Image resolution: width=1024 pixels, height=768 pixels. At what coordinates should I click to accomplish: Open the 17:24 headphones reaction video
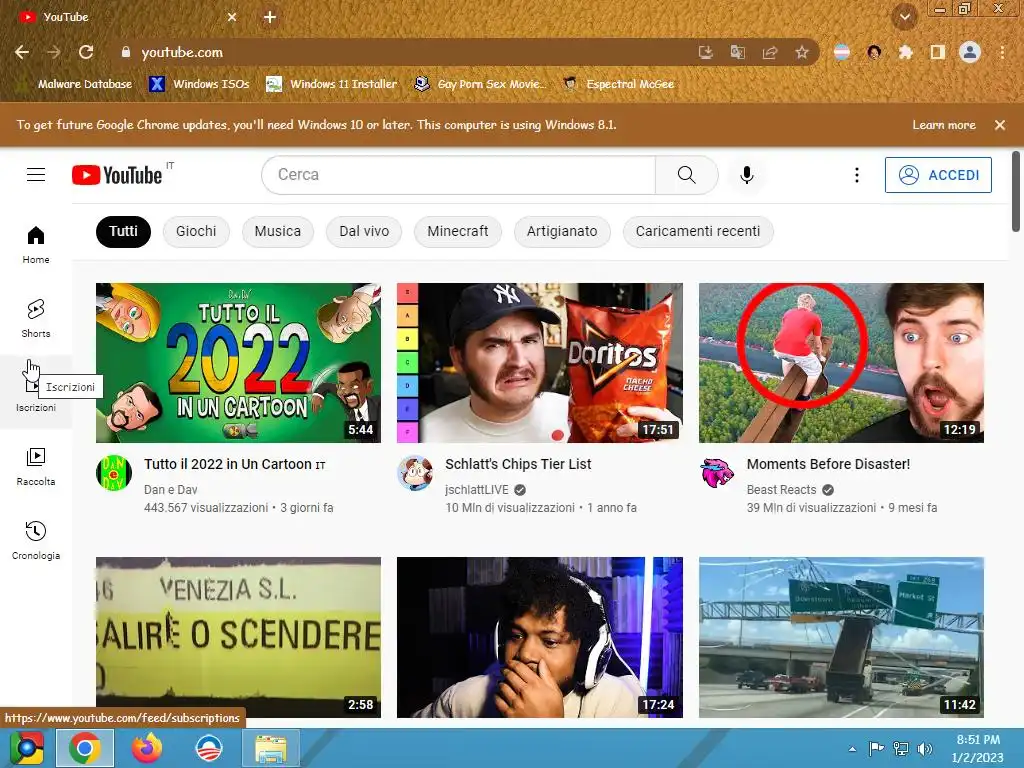[539, 637]
